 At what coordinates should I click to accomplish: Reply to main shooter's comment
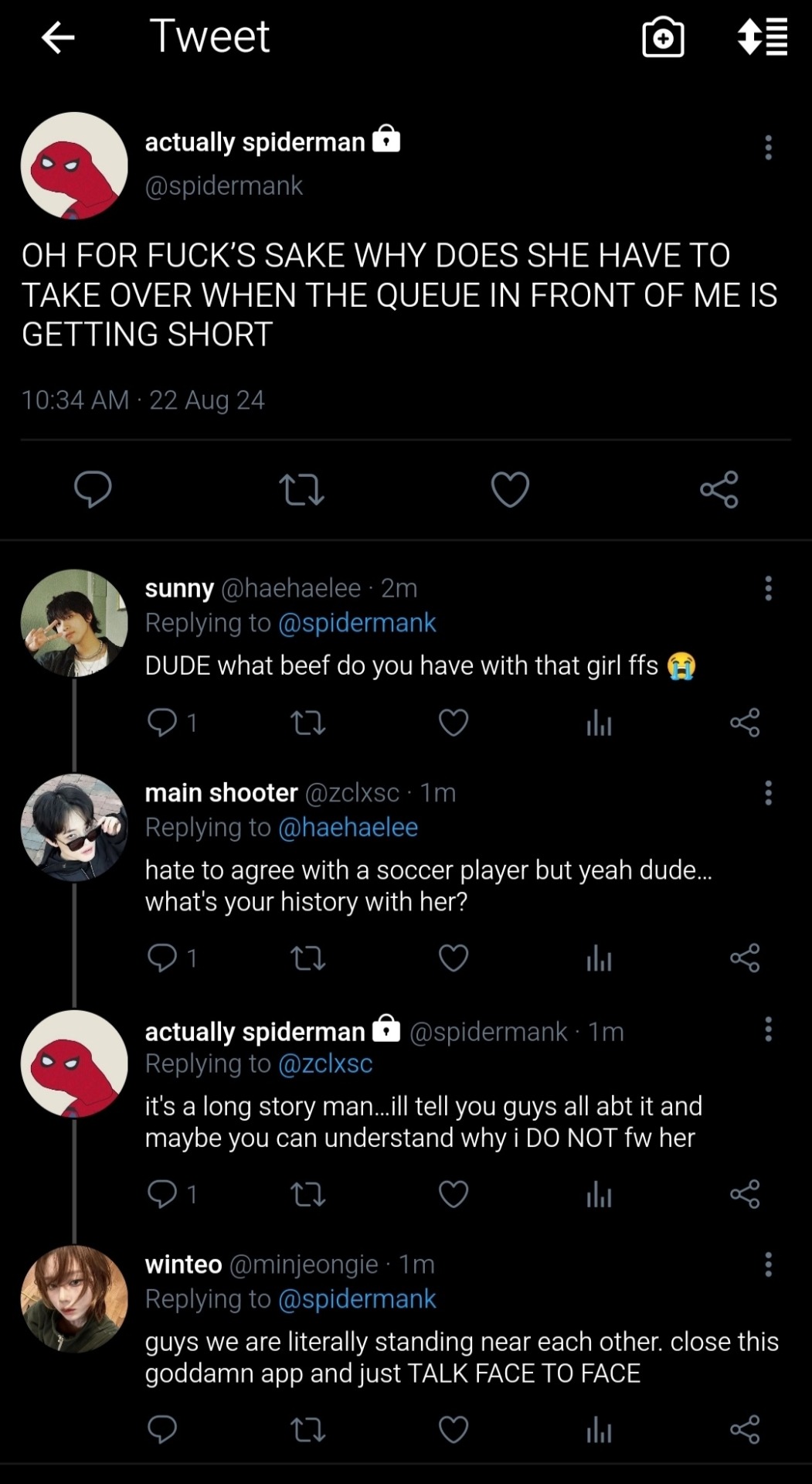162,958
